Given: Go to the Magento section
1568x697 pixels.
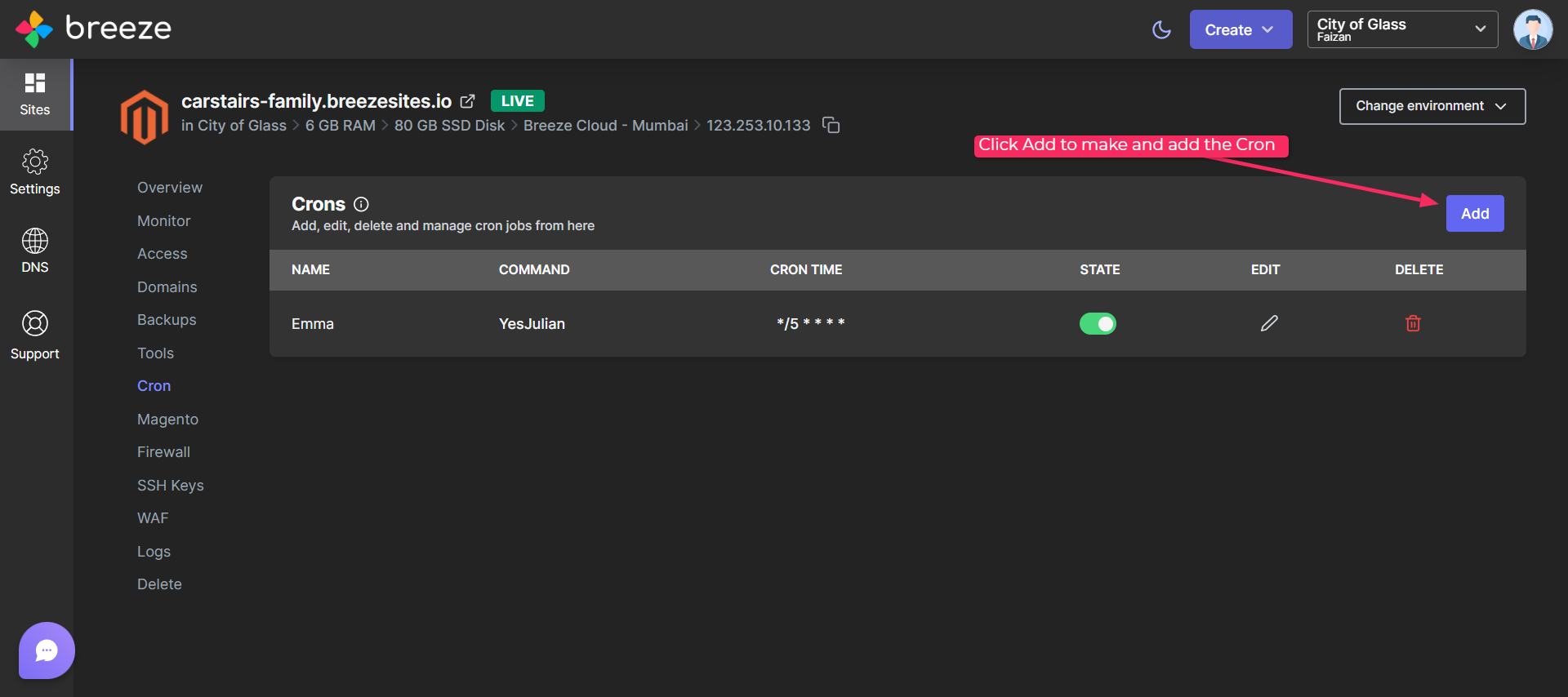Looking at the screenshot, I should click(167, 420).
